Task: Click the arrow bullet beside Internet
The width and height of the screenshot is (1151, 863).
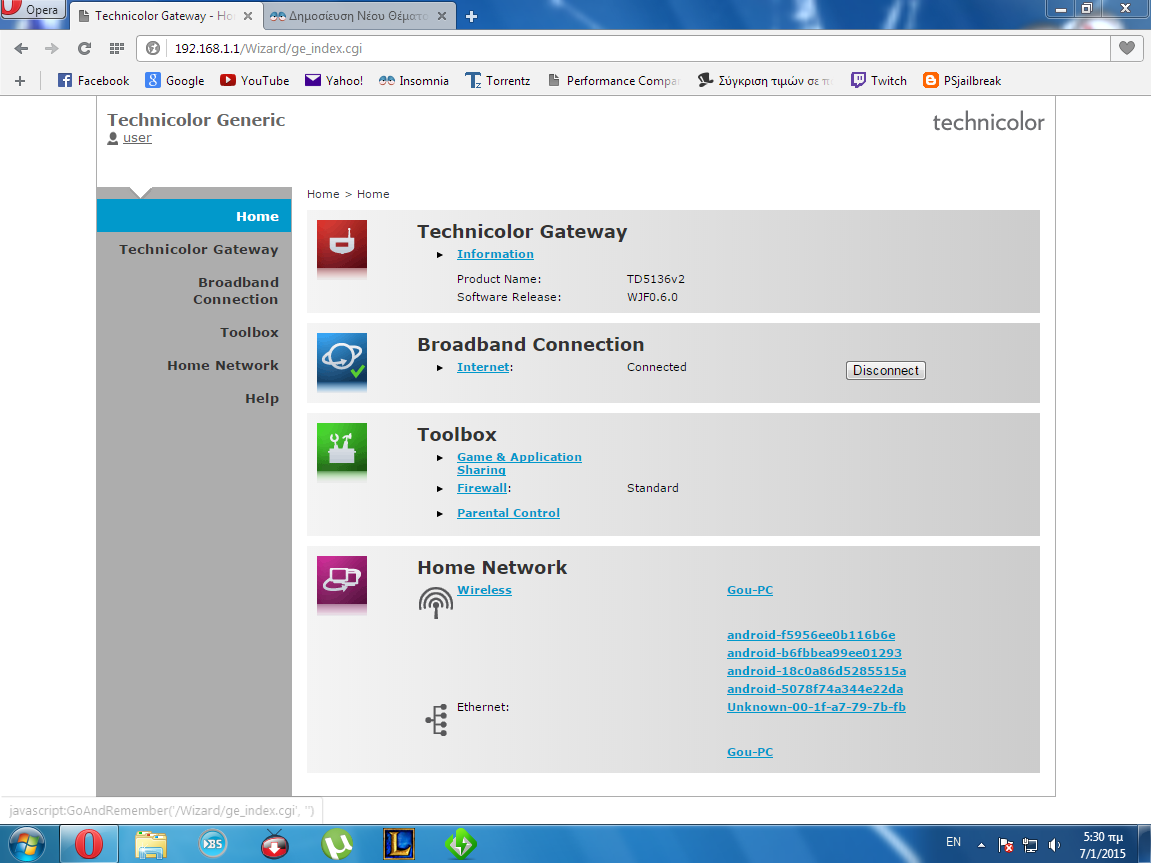Action: (440, 368)
